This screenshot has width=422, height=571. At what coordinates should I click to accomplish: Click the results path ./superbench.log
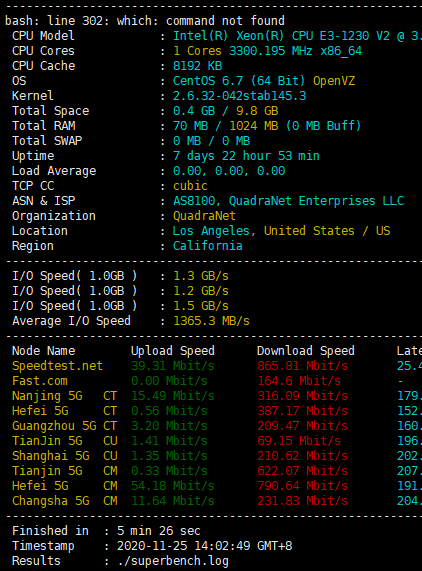click(x=173, y=560)
